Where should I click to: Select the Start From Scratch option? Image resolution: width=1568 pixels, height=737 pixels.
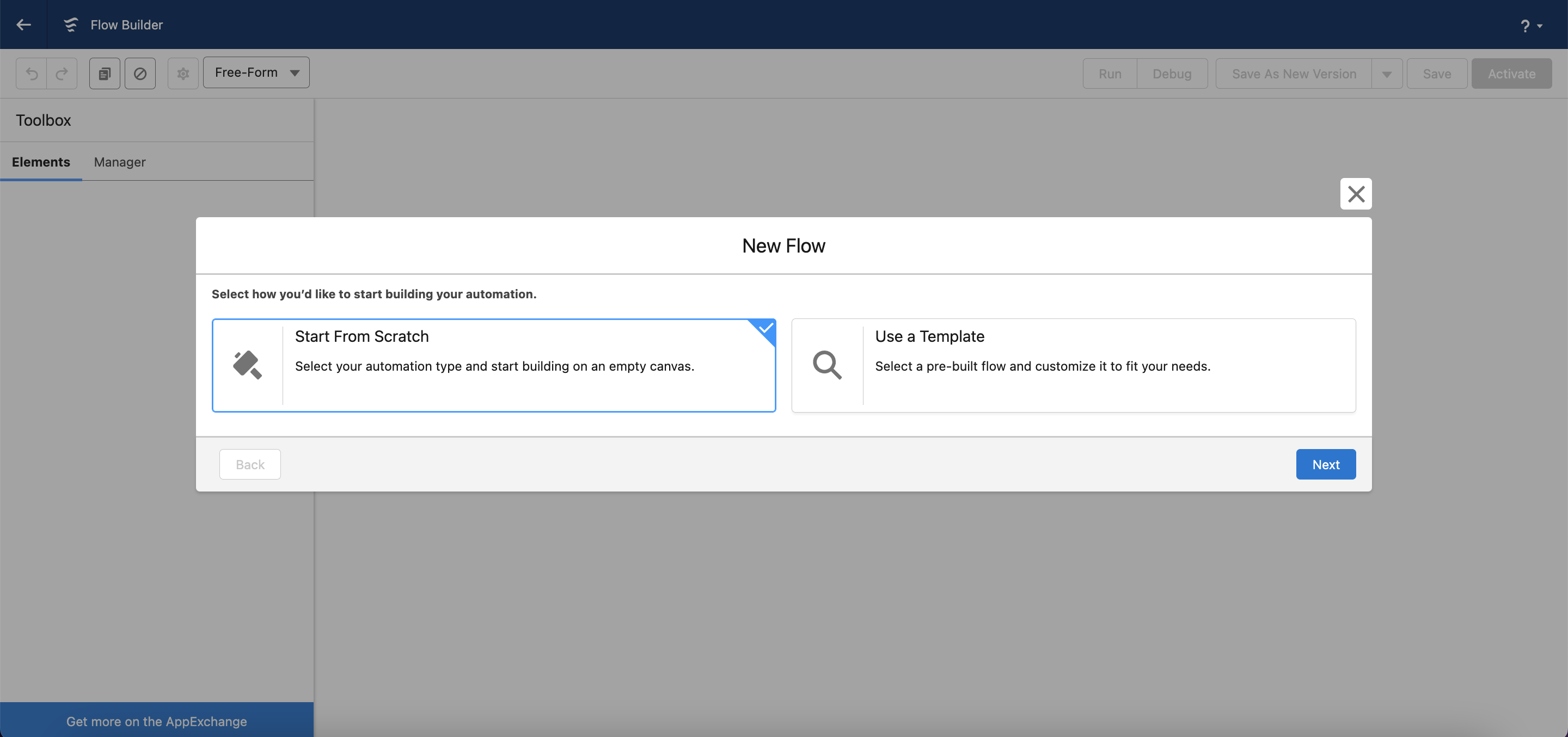point(493,365)
